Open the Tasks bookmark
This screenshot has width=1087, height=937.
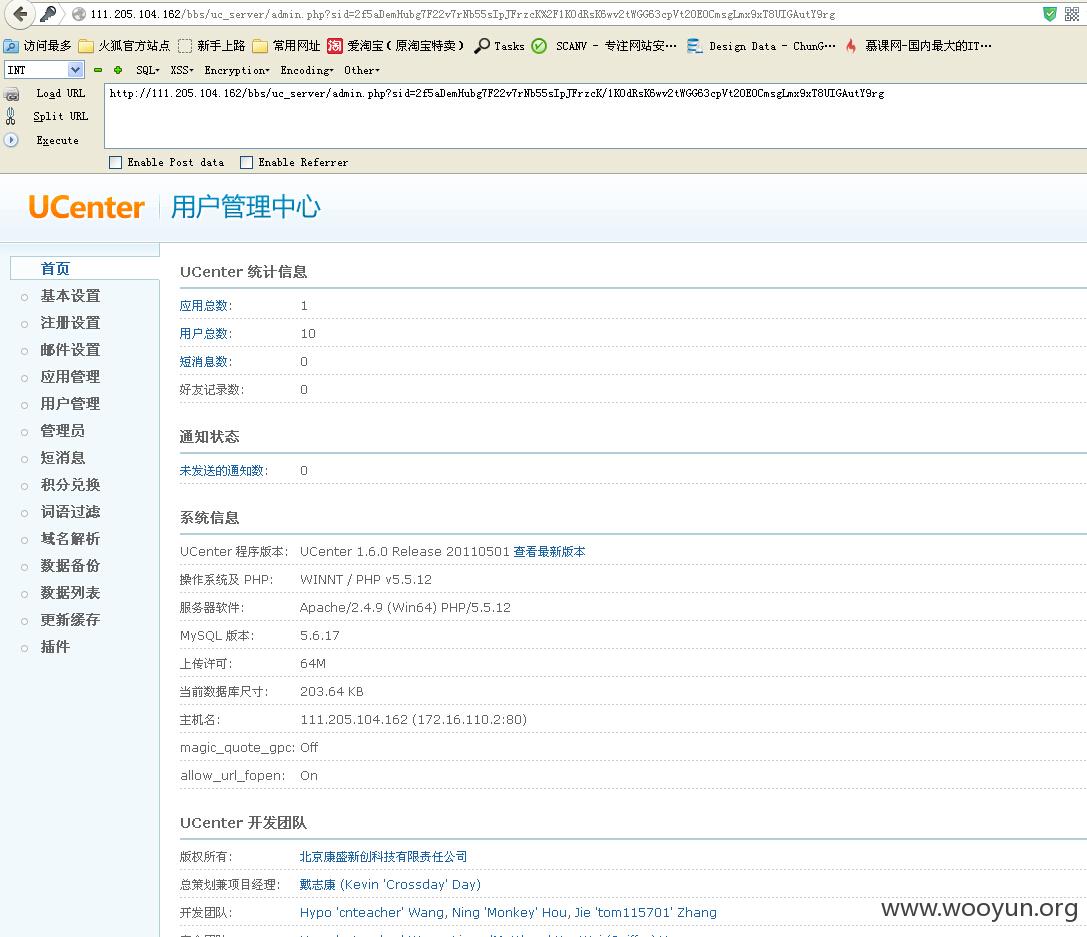tap(499, 46)
